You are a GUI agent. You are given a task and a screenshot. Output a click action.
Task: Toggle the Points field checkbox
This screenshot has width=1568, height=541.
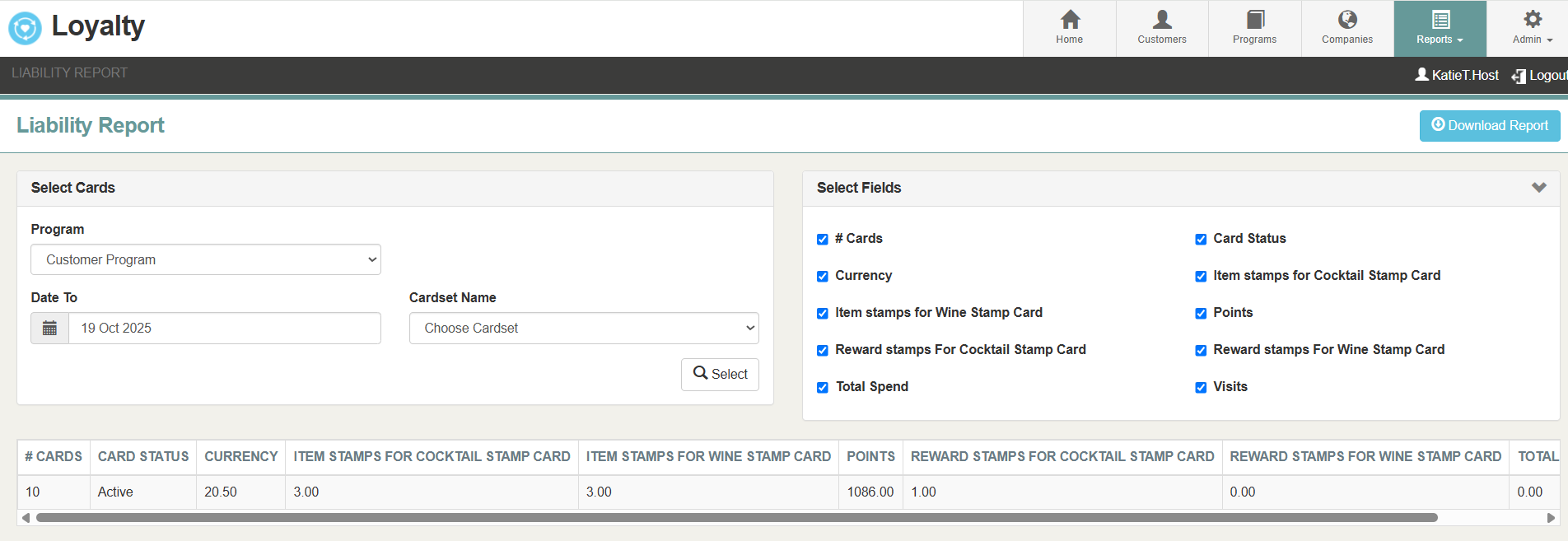coord(1201,314)
